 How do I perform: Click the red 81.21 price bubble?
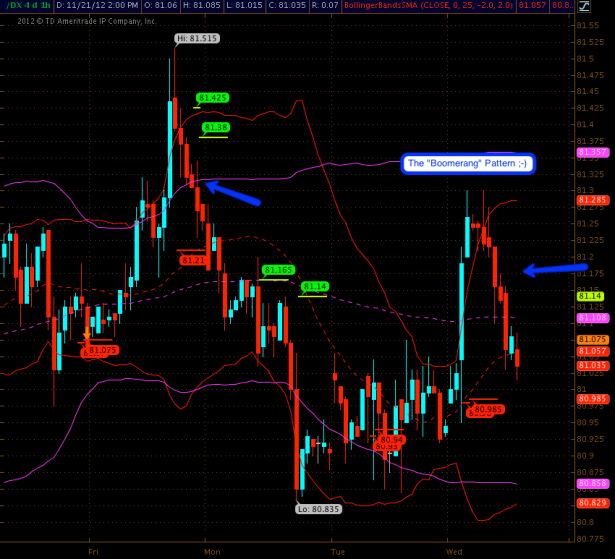pyautogui.click(x=193, y=260)
